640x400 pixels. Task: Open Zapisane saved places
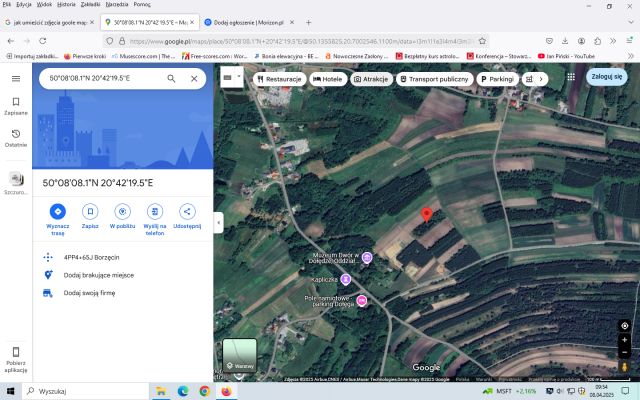[x=16, y=106]
